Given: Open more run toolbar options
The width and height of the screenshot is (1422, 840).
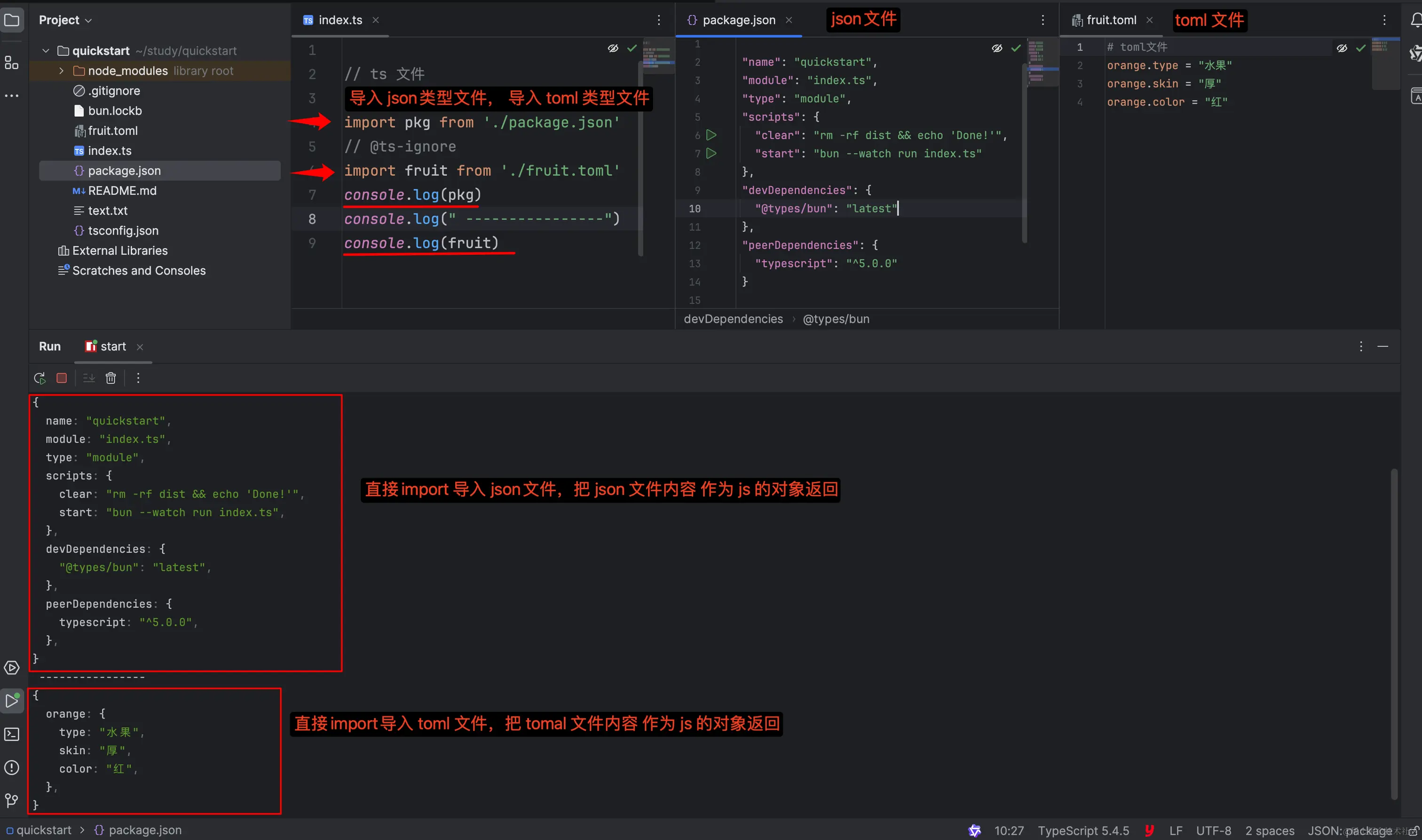Looking at the screenshot, I should (138, 378).
